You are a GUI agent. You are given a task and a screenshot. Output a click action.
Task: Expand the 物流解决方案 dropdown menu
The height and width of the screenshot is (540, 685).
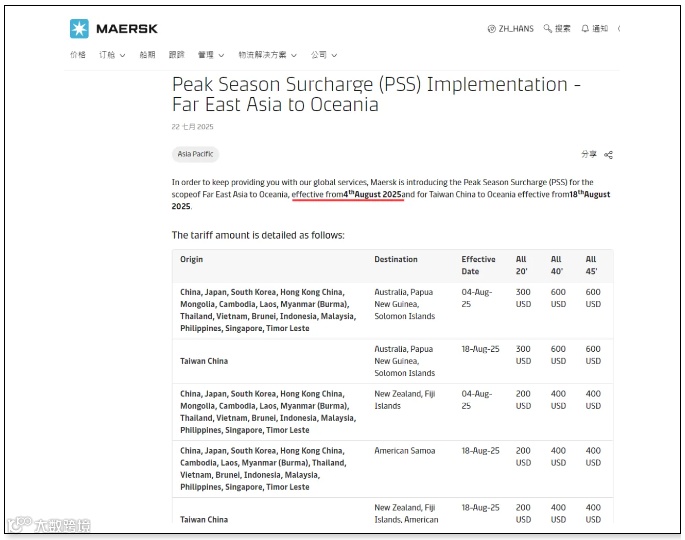(x=267, y=55)
